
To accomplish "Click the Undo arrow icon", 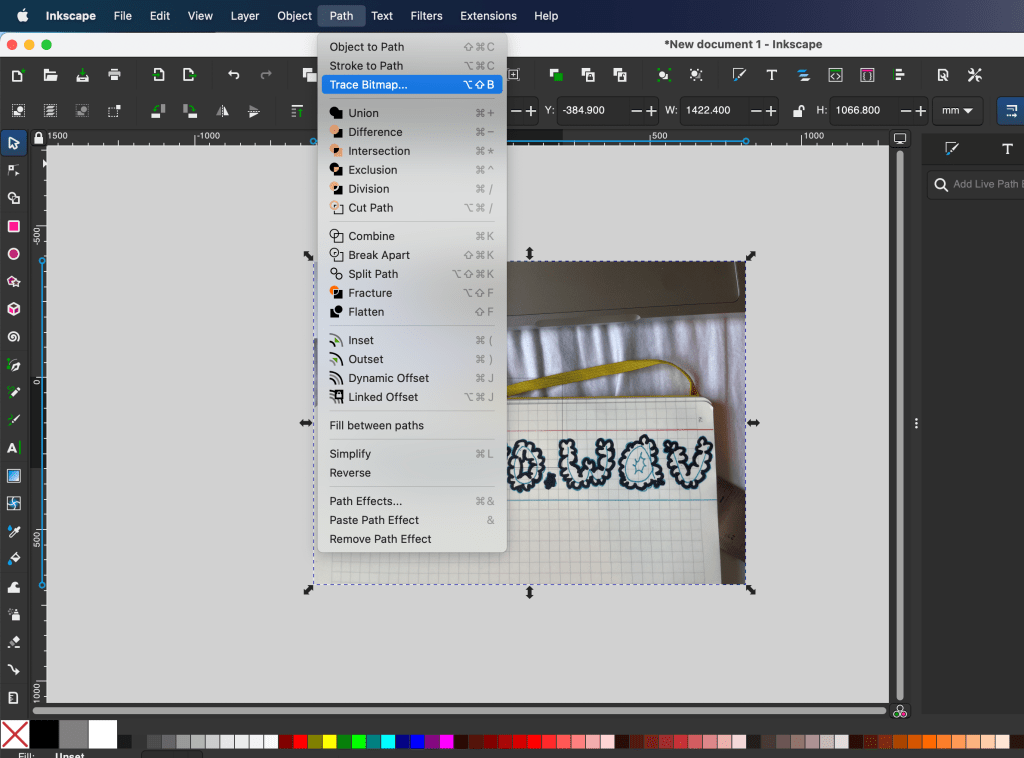I will pos(233,75).
